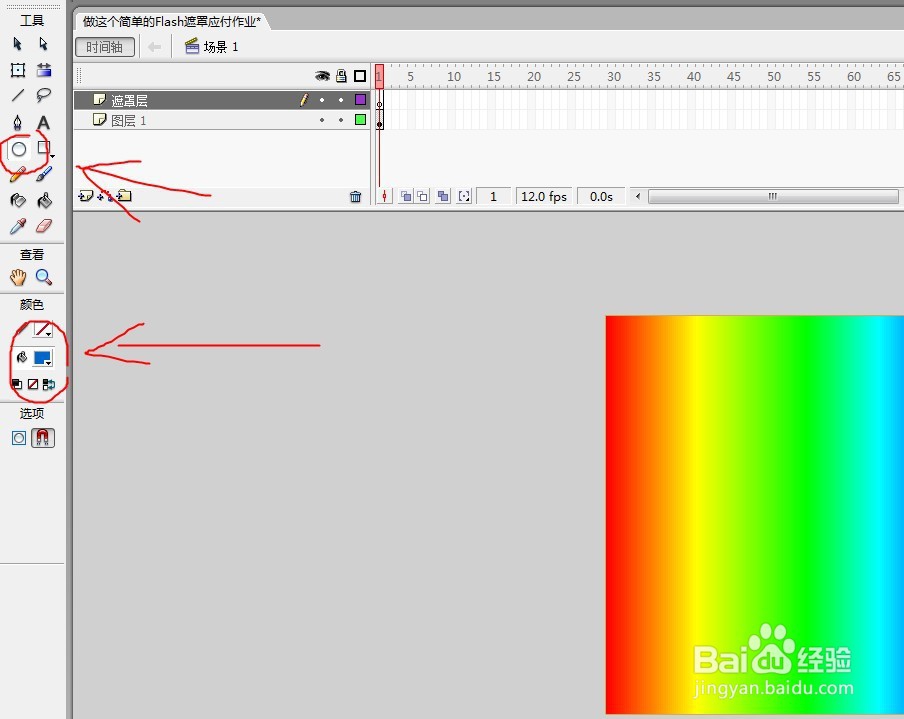This screenshot has height=719, width=904.
Task: Click the Center Frame icon
Action: [x=385, y=197]
